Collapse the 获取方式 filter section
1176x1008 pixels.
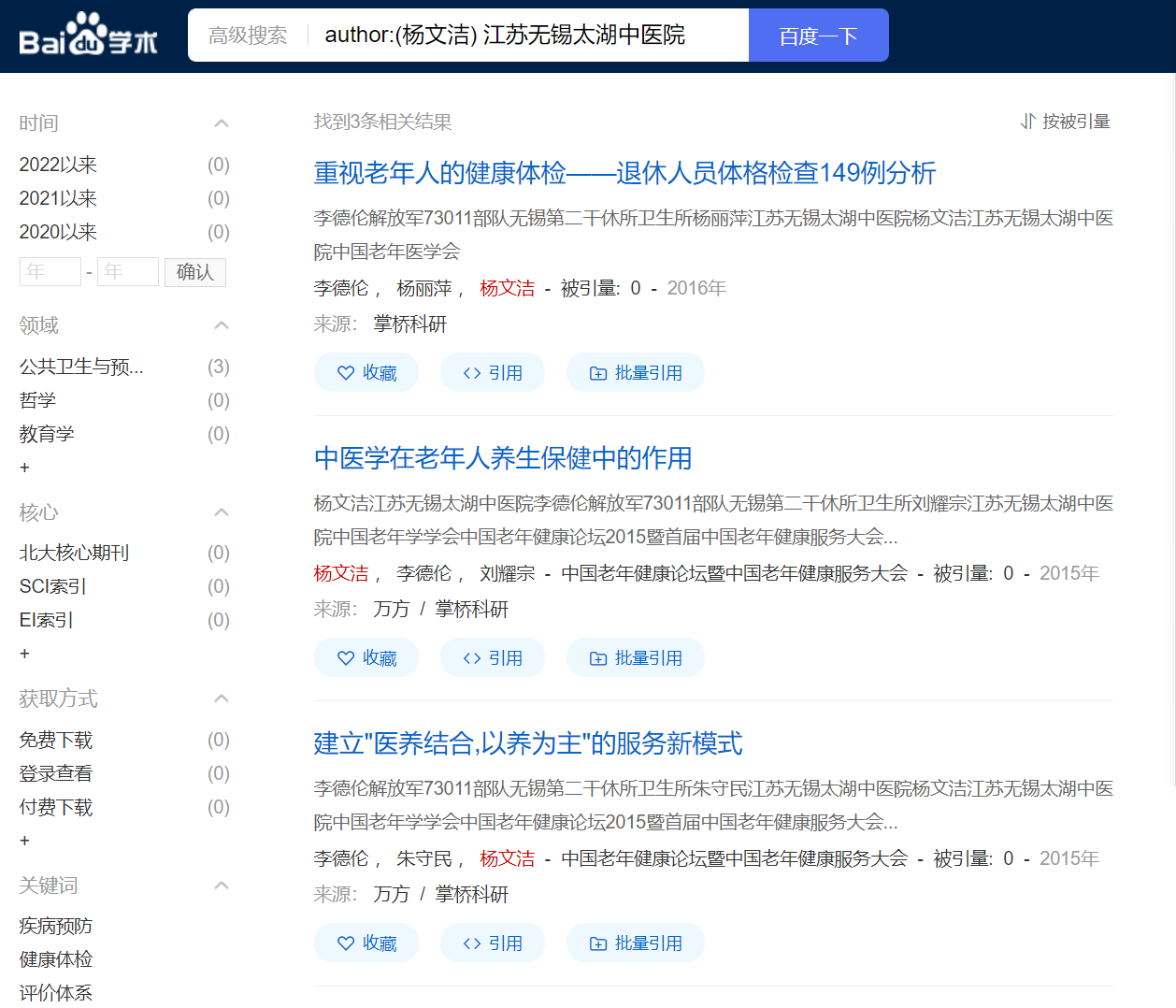222,698
